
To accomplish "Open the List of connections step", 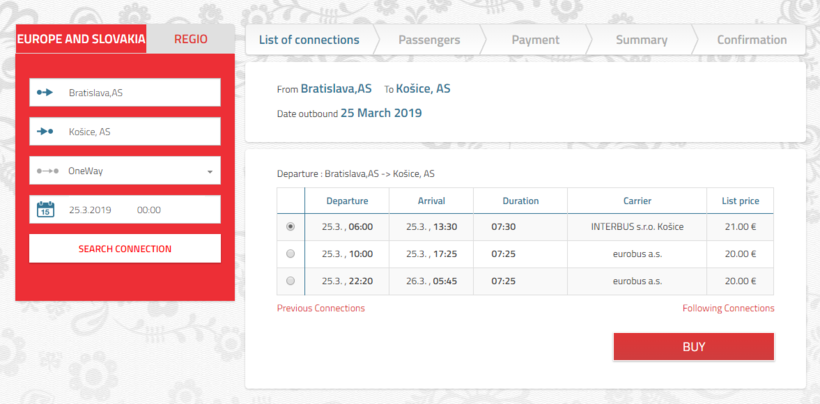I will coord(309,40).
